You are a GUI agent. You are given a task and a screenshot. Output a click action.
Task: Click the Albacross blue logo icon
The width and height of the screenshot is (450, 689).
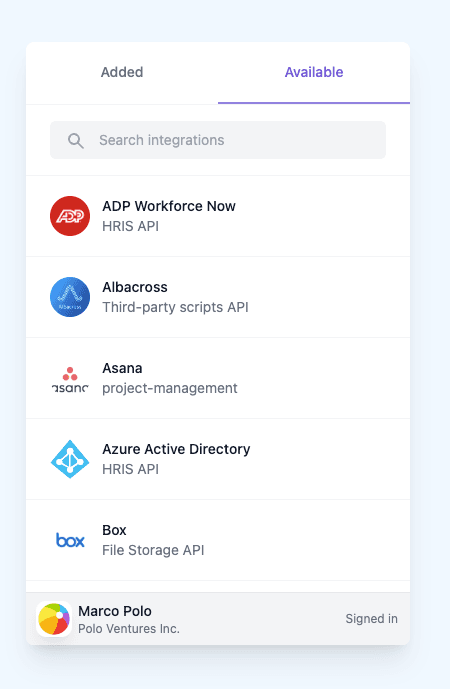click(x=70, y=297)
